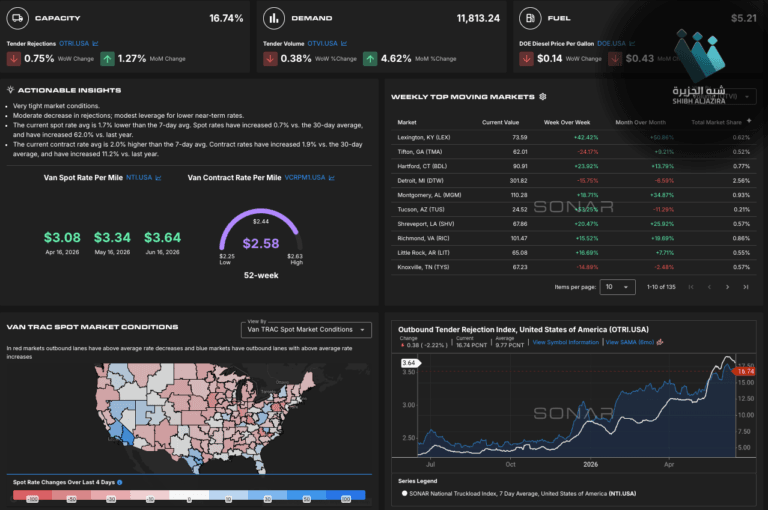Click the 16.74% capacity value
This screenshot has height=510, width=768.
(226, 18)
